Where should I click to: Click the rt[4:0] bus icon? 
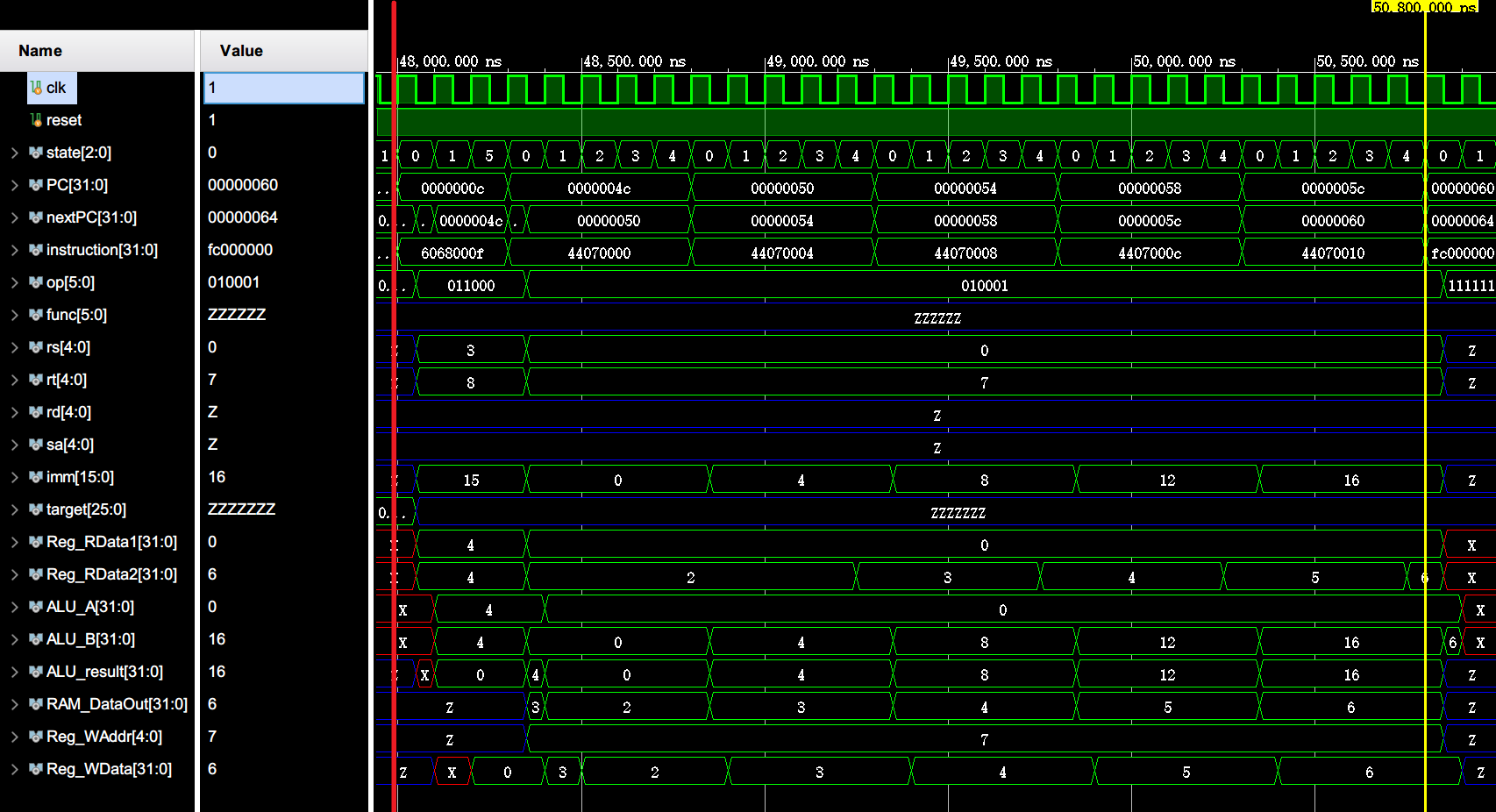(36, 380)
